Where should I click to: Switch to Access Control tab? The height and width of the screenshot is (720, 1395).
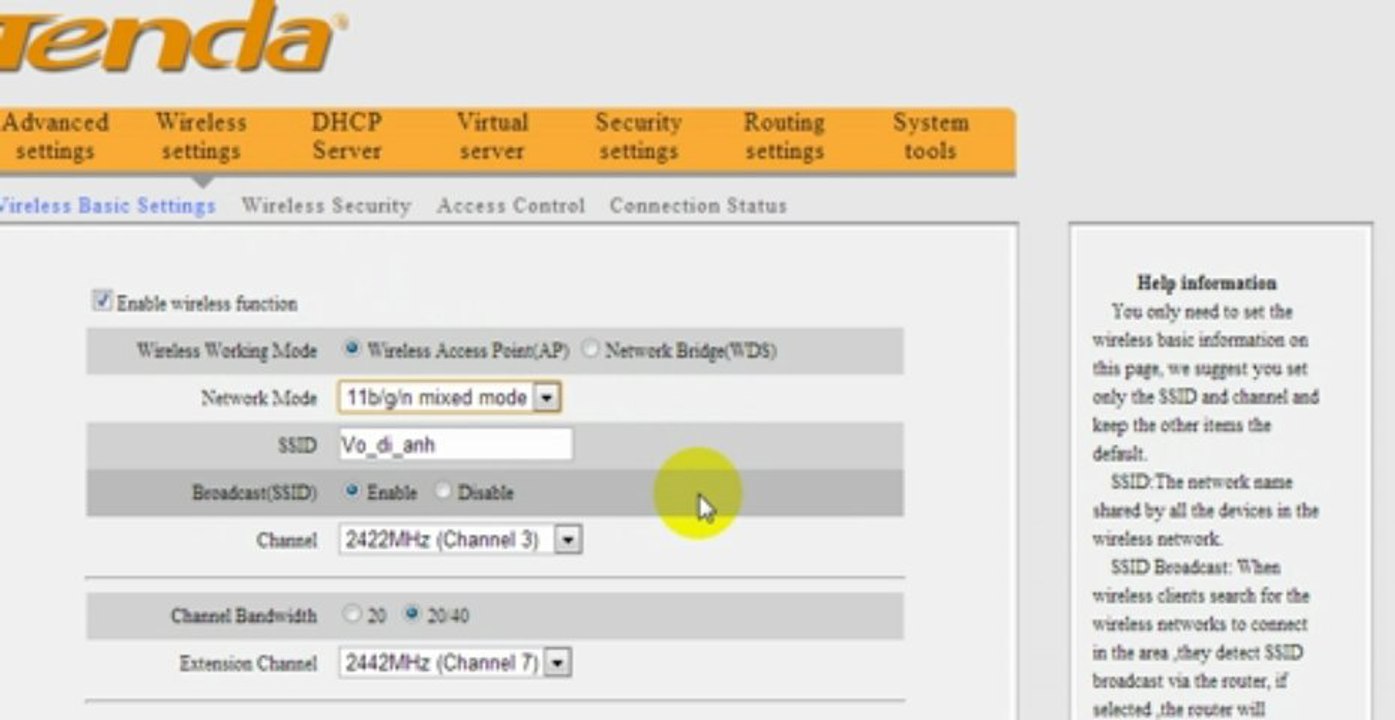pos(510,206)
